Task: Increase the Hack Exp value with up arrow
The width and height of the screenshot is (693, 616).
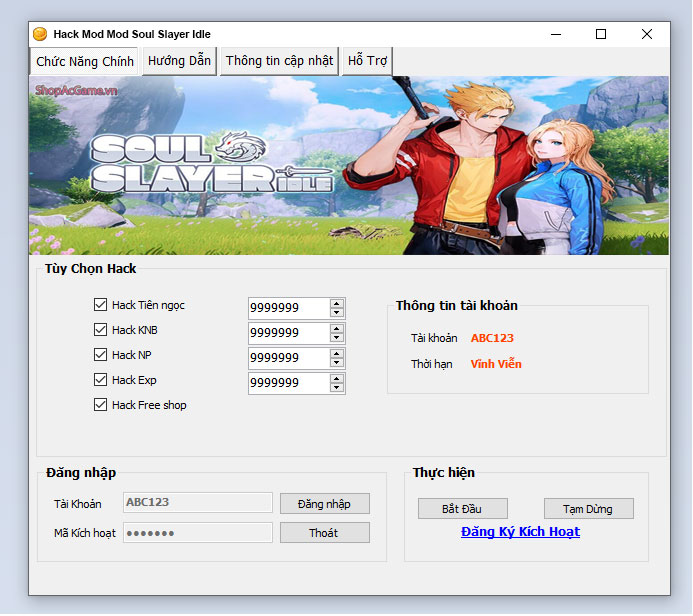Action: point(337,379)
